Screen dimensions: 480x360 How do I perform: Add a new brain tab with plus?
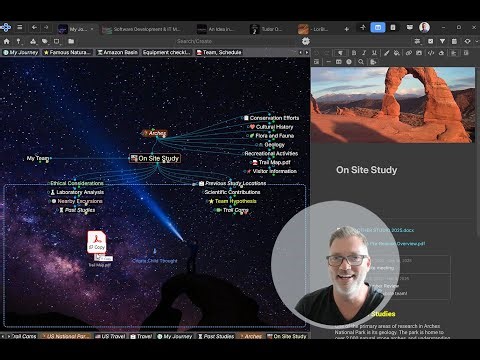click(347, 29)
